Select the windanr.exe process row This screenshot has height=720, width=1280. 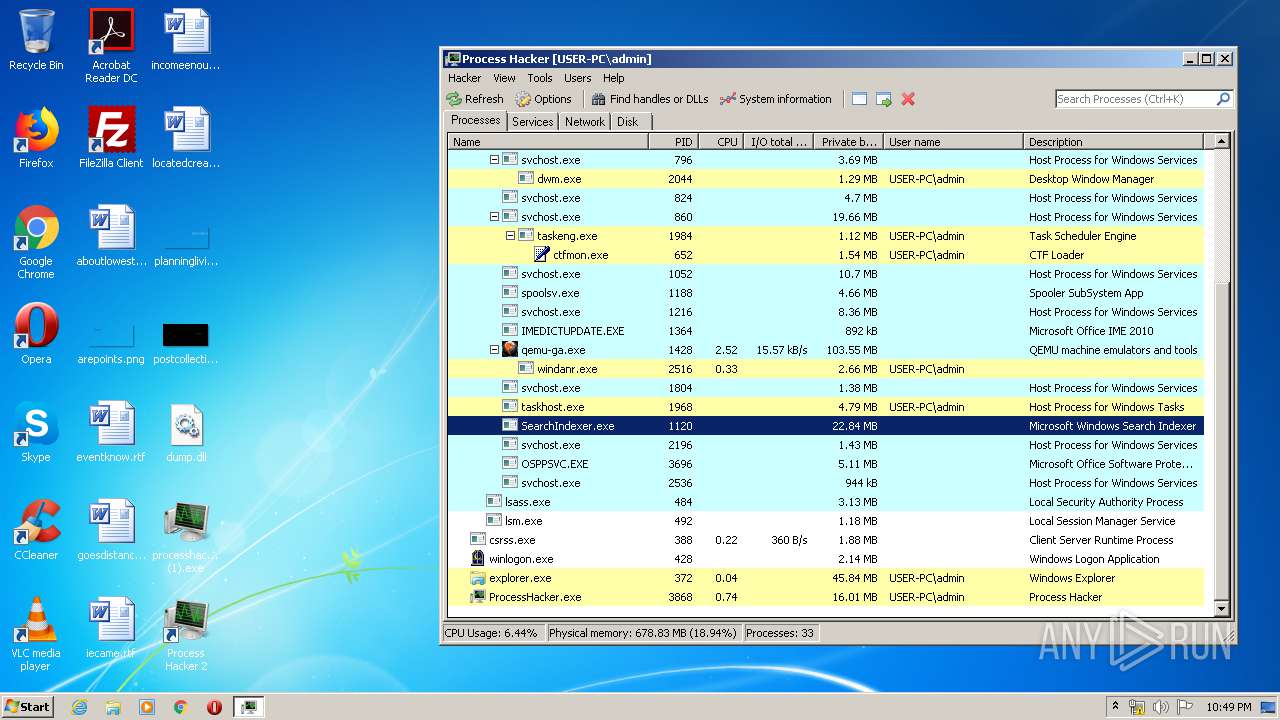(x=825, y=369)
